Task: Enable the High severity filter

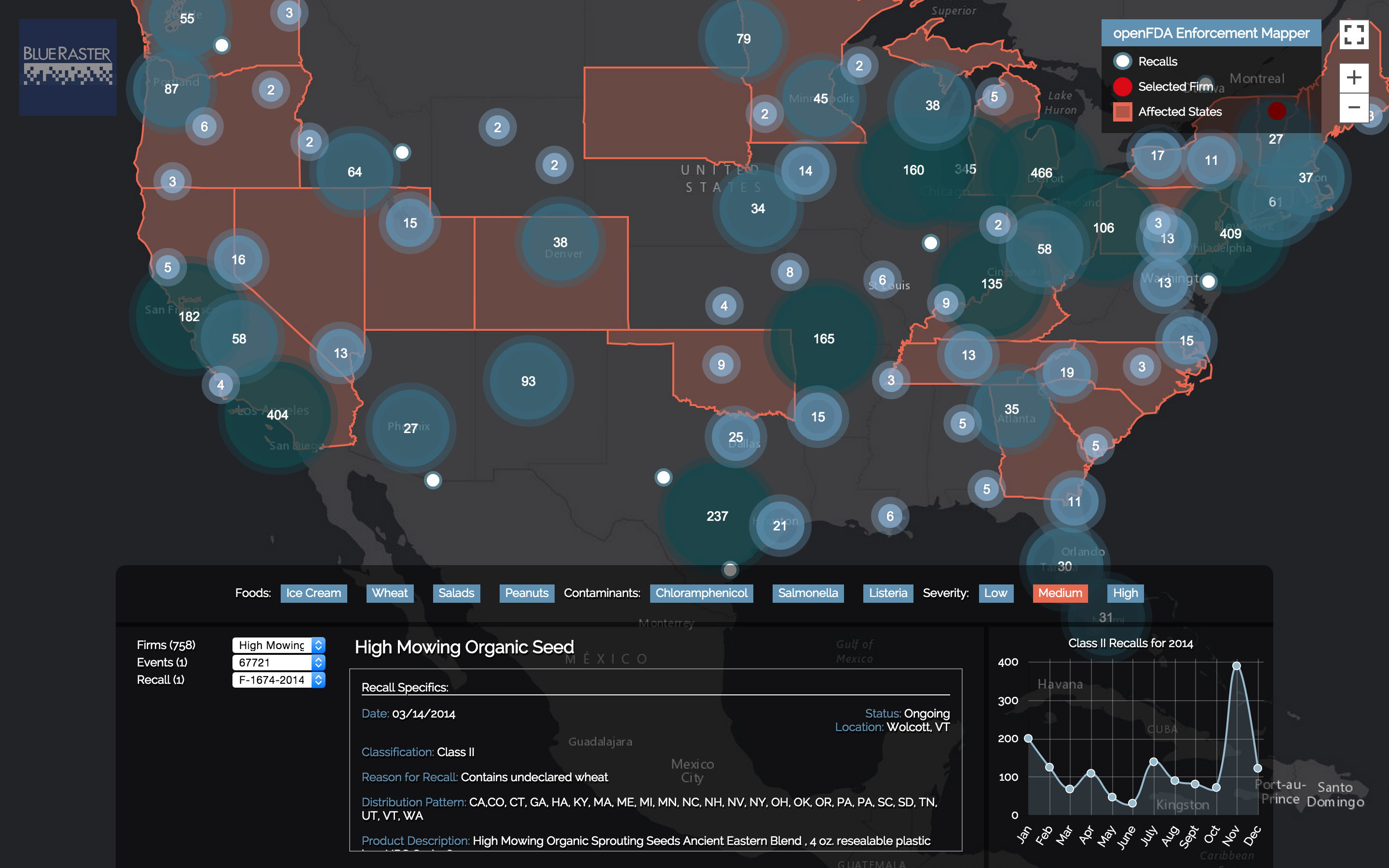Action: pos(1125,593)
